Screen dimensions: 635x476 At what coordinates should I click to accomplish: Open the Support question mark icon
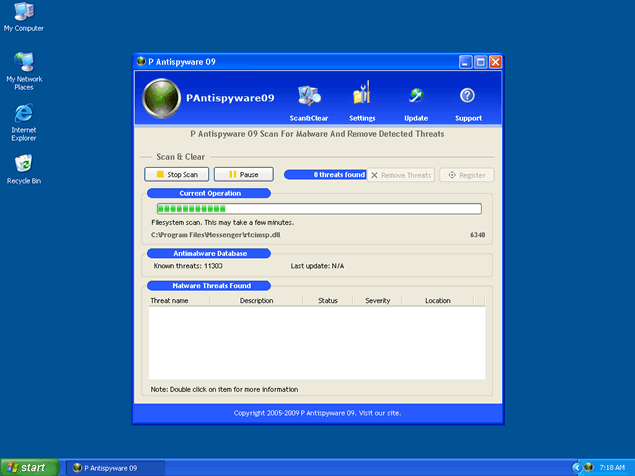point(467,96)
